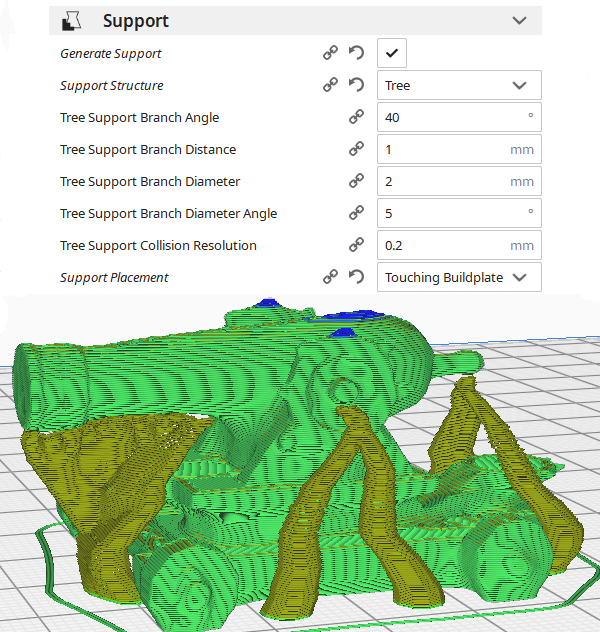Collapse the Support section chevron
The image size is (600, 632).
click(x=519, y=21)
